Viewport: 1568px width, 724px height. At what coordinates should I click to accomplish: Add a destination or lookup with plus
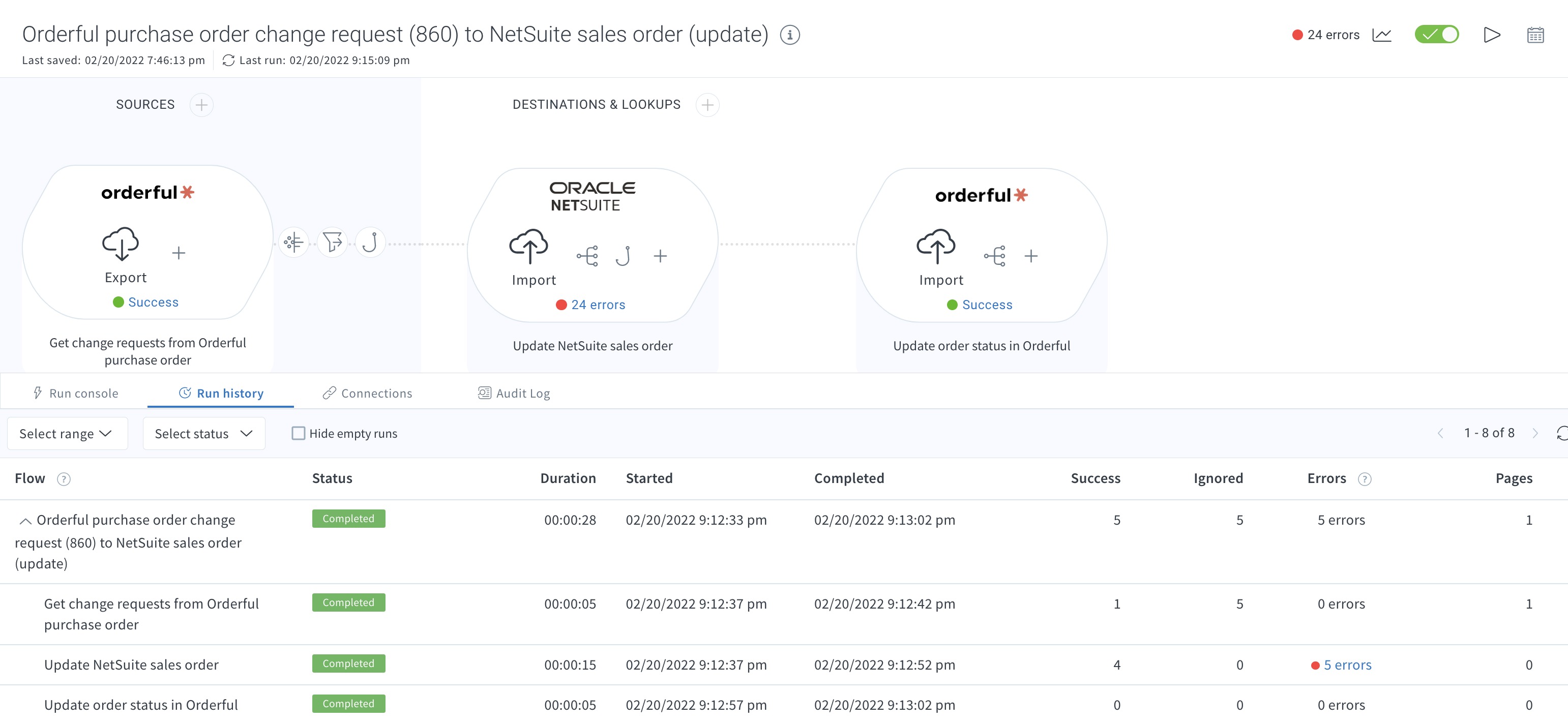click(x=707, y=105)
